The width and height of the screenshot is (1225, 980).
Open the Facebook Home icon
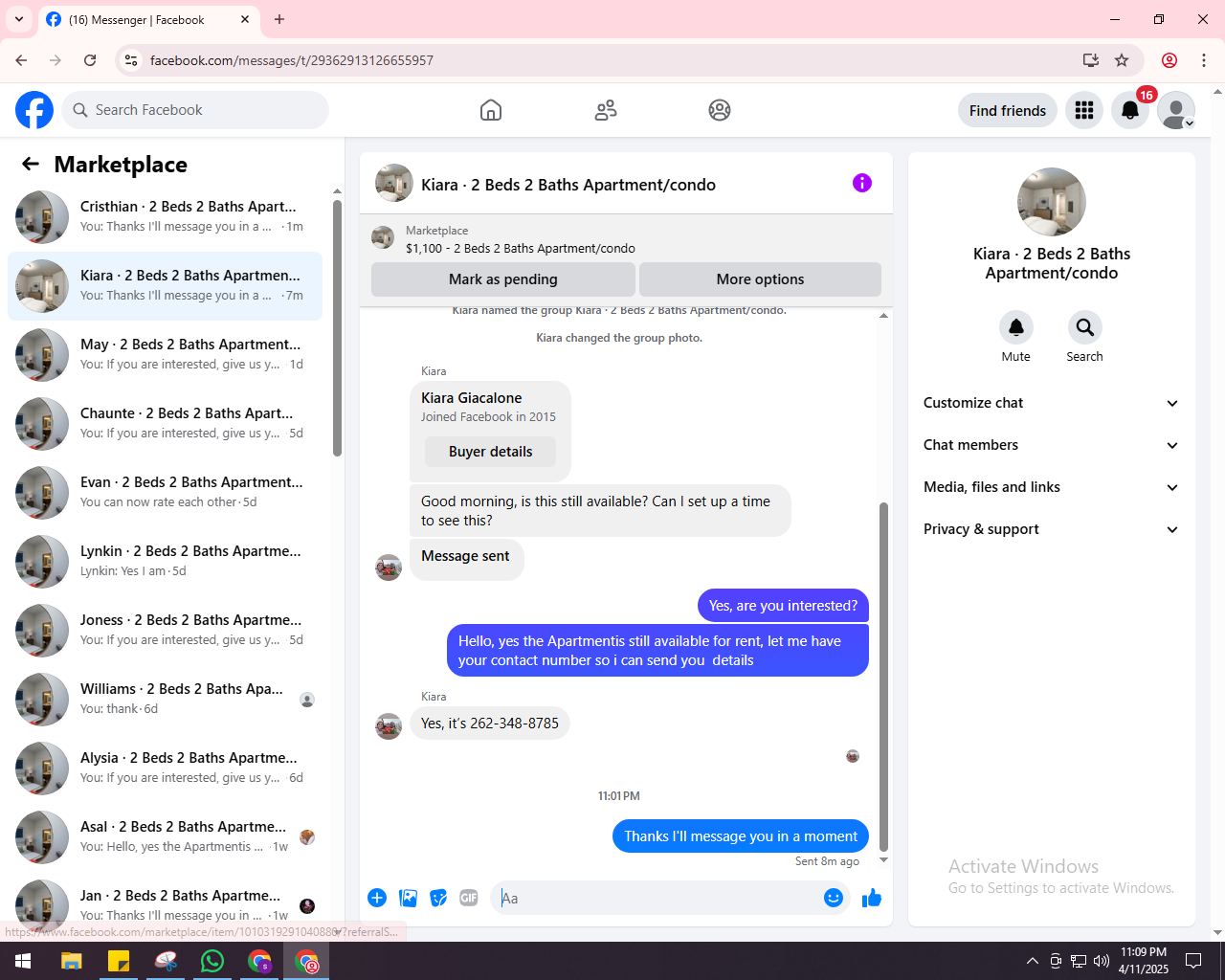[x=491, y=110]
